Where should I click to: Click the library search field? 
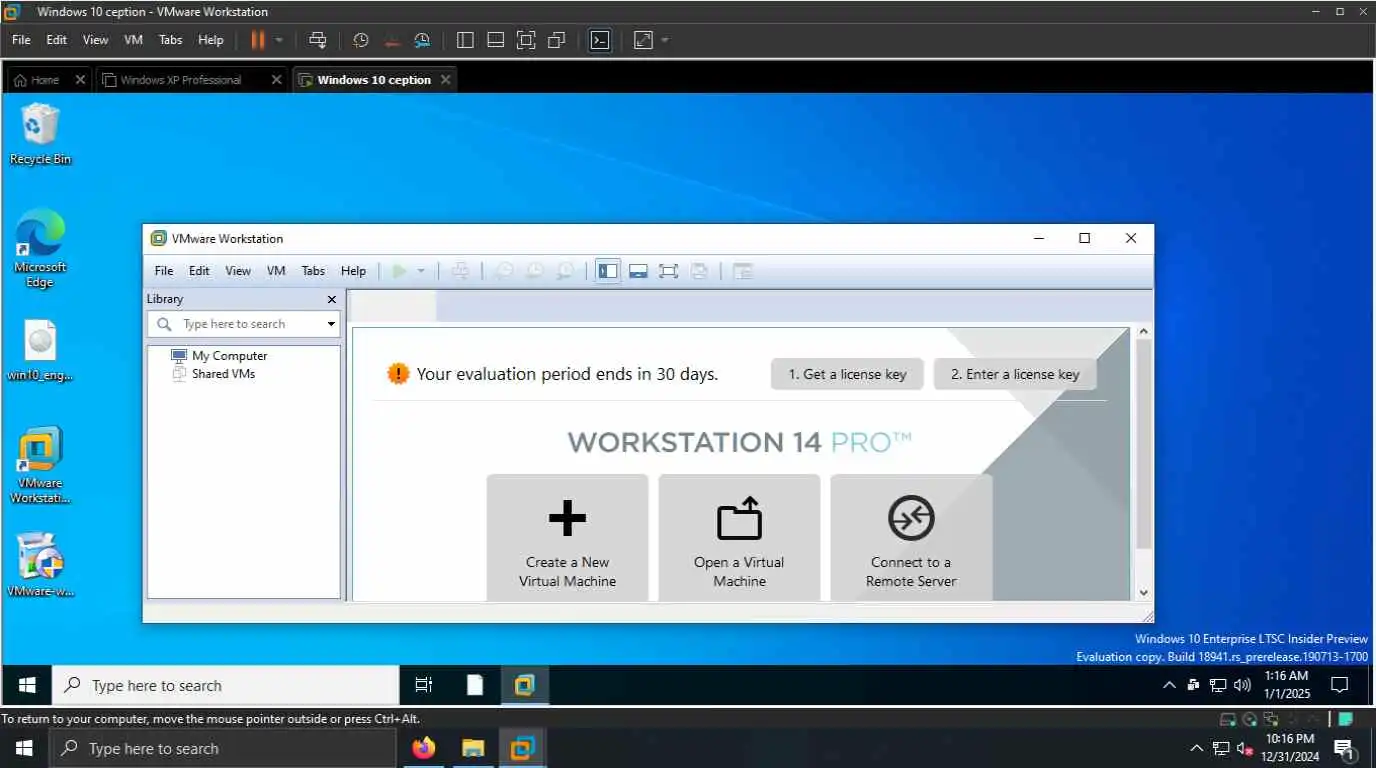(x=244, y=324)
